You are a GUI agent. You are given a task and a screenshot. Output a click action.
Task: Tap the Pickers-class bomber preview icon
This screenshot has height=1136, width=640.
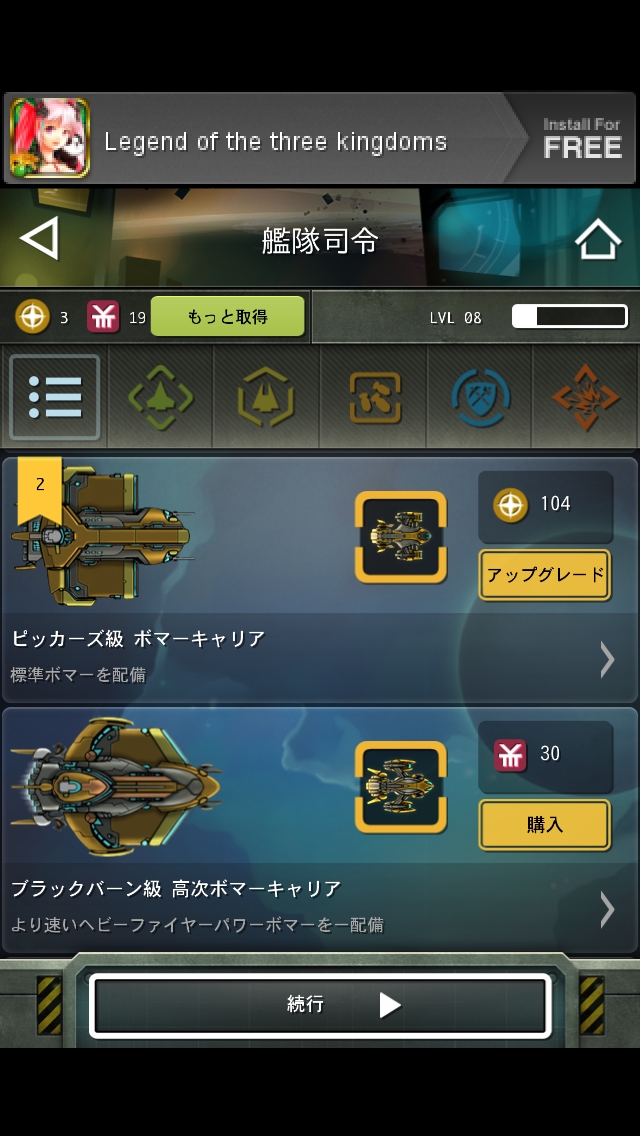[x=401, y=537]
